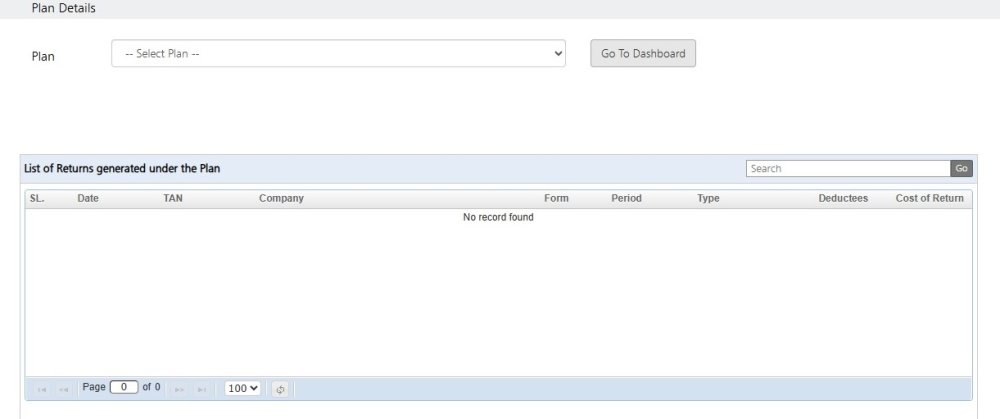Focus the returns Search field
Screen dimensions: 1000x419
click(848, 168)
